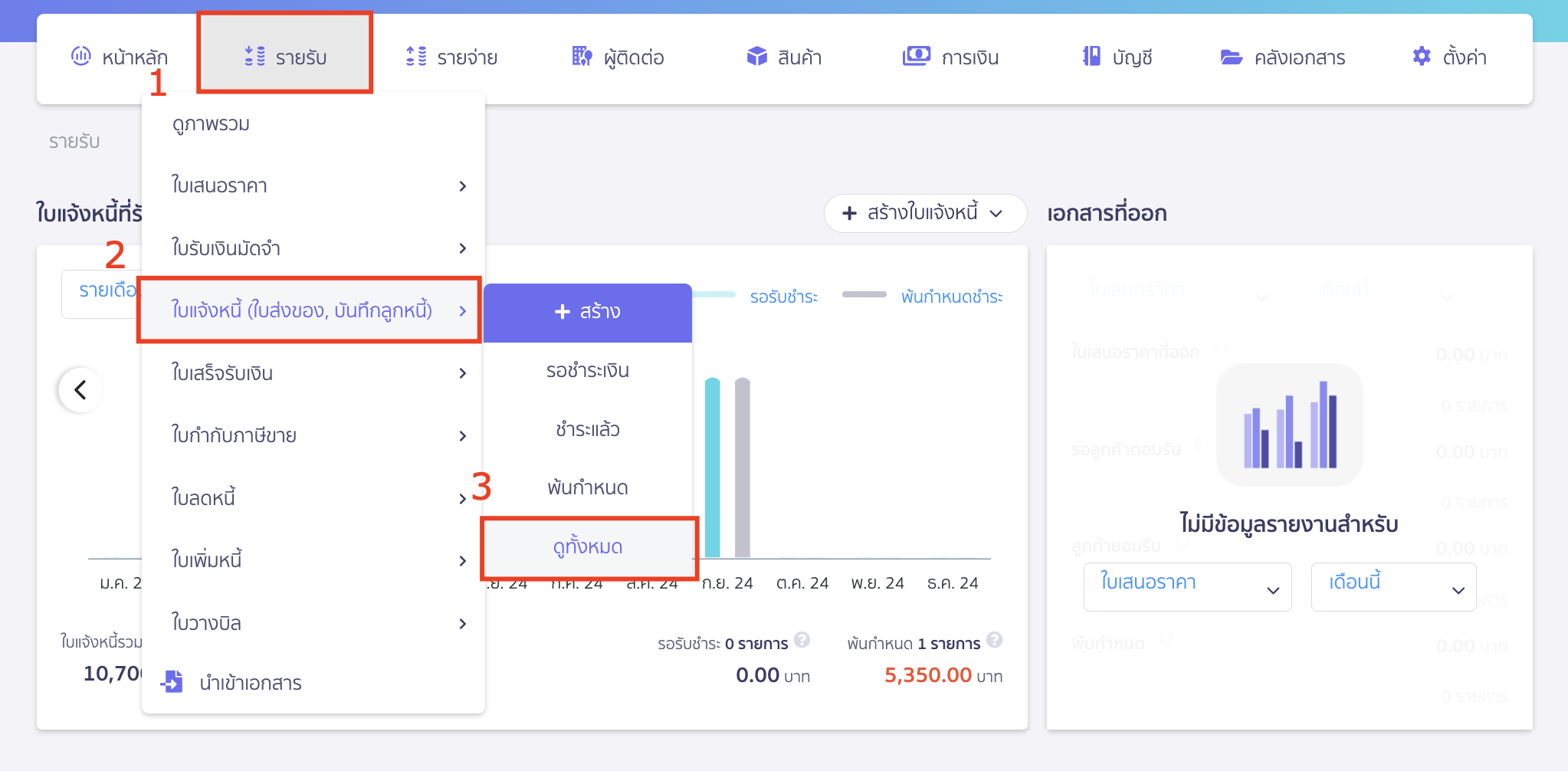Screen dimensions: 1568x771
Task: Open the การเงิน tab in top navigation
Action: pyautogui.click(x=950, y=57)
